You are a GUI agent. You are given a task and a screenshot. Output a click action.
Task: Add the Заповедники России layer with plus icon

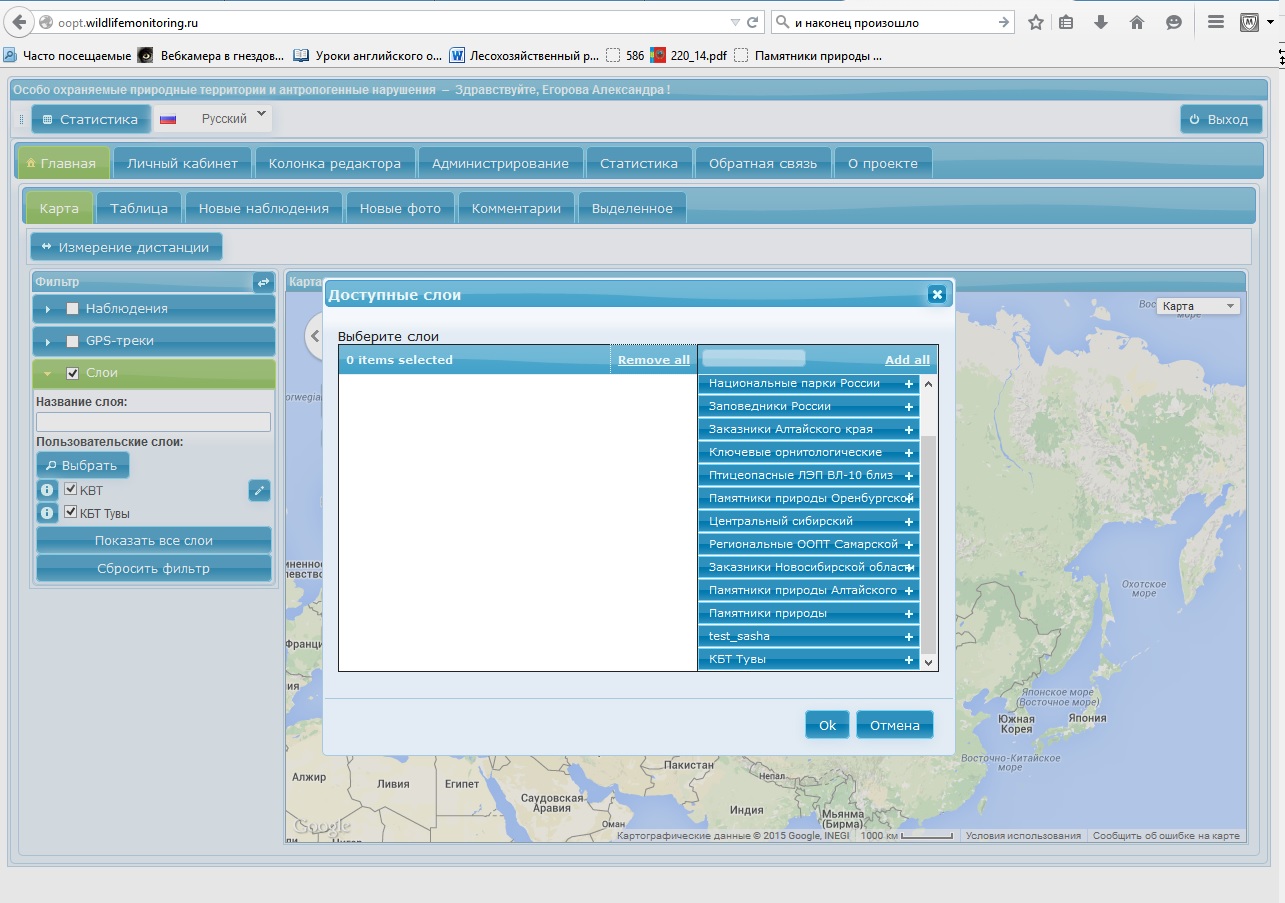(x=909, y=407)
